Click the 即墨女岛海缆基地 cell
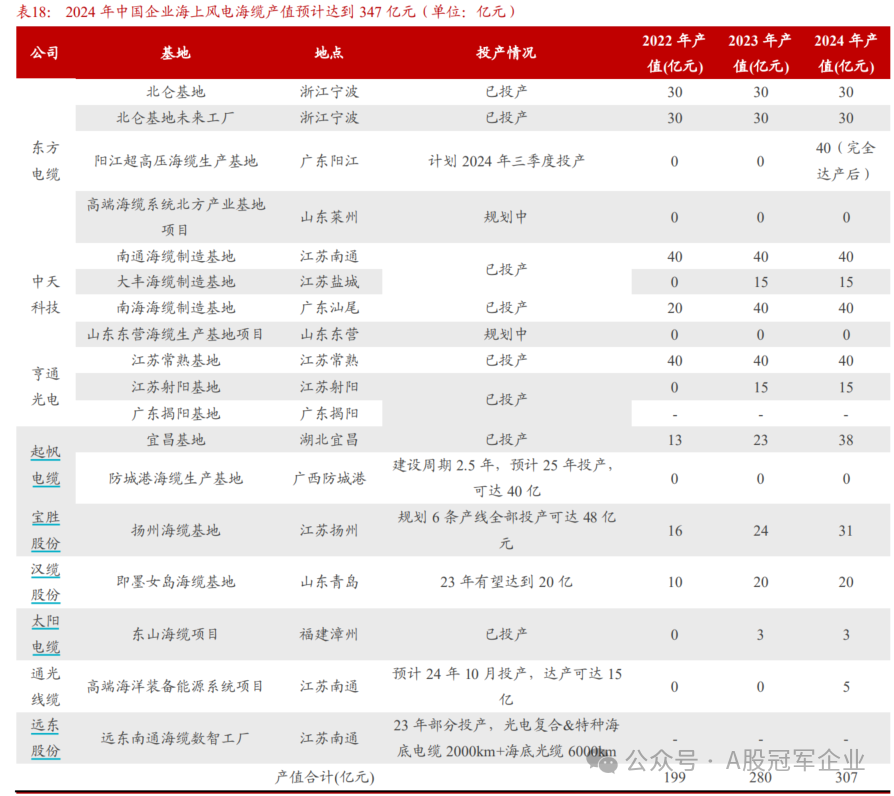The width and height of the screenshot is (894, 796). coord(176,582)
